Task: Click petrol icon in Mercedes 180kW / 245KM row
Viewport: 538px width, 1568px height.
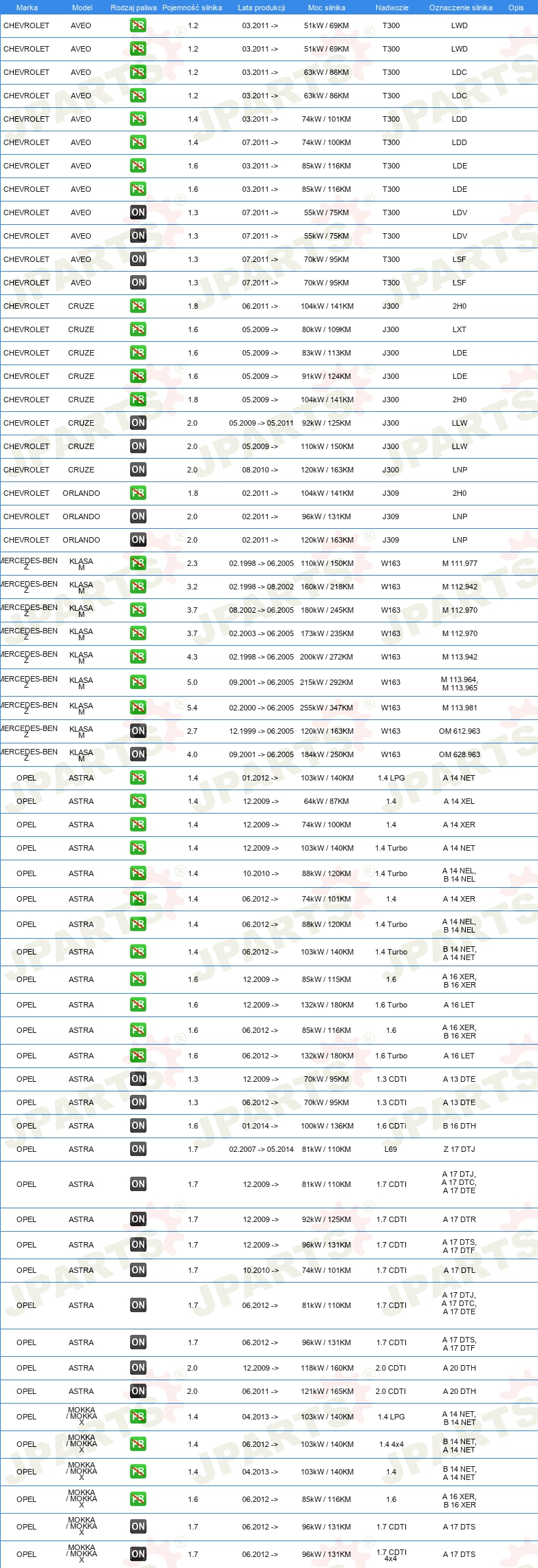Action: (138, 610)
